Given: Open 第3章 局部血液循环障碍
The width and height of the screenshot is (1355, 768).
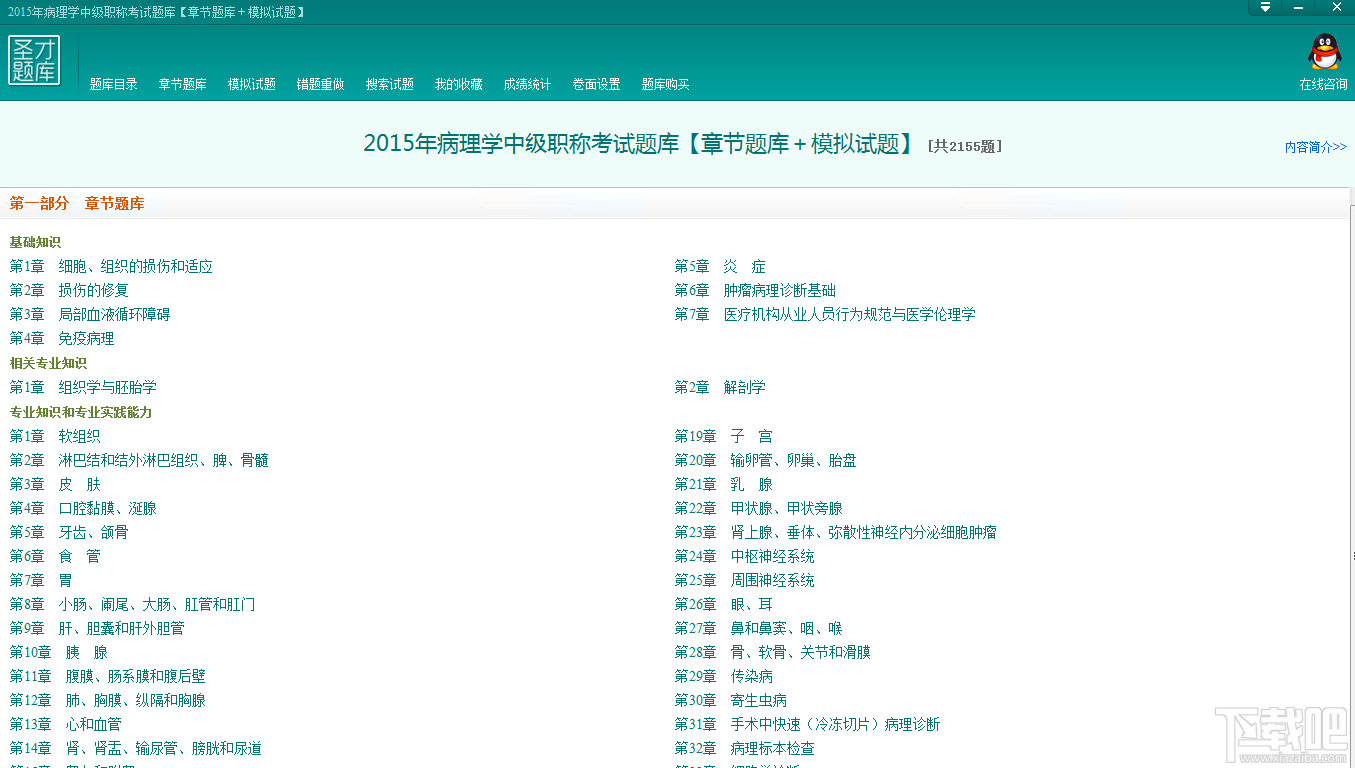Looking at the screenshot, I should (90, 314).
